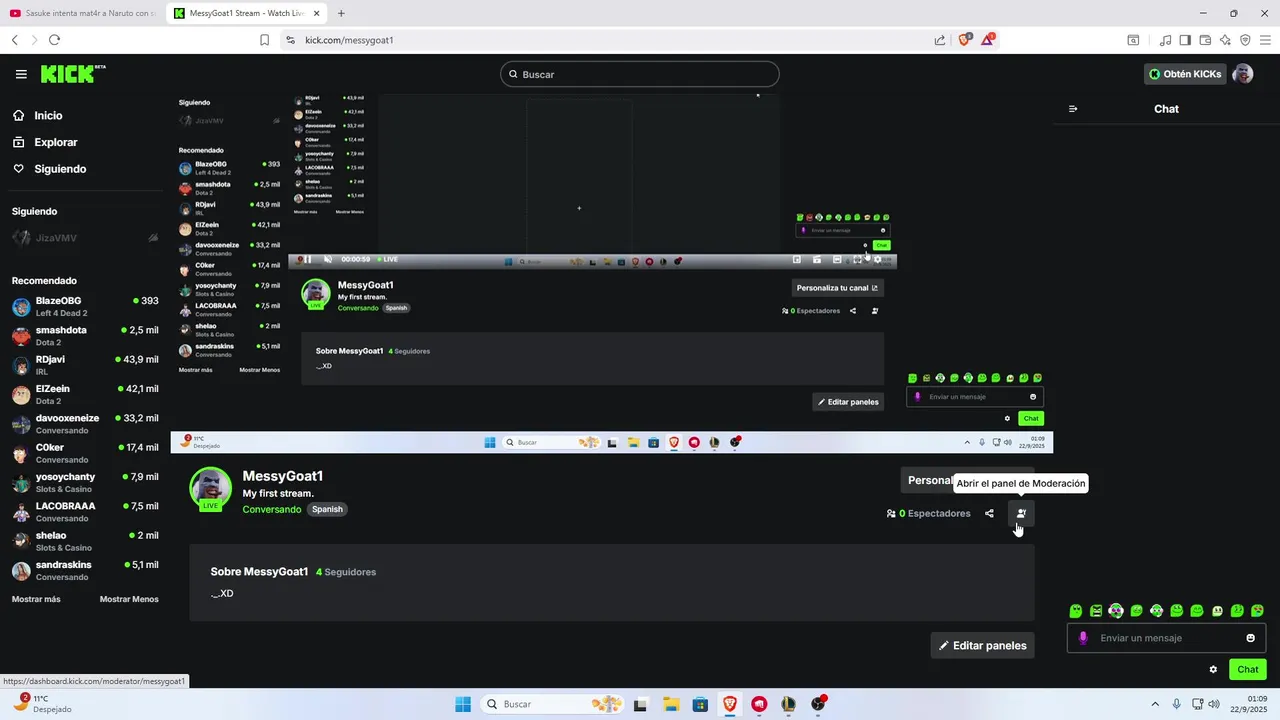Viewport: 1280px width, 720px height.
Task: Open shelao recommended channel
Action: [85, 541]
